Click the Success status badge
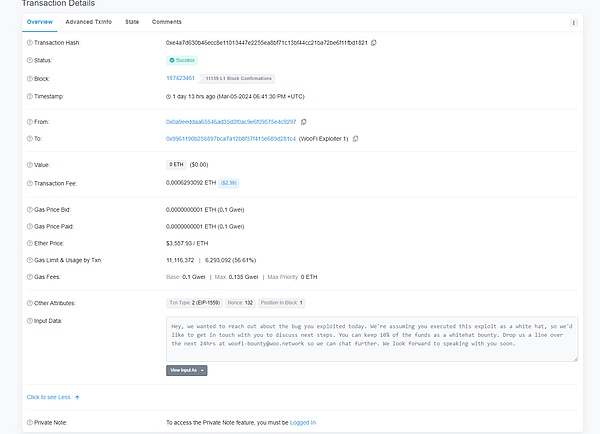The width and height of the screenshot is (600, 434). coord(182,61)
